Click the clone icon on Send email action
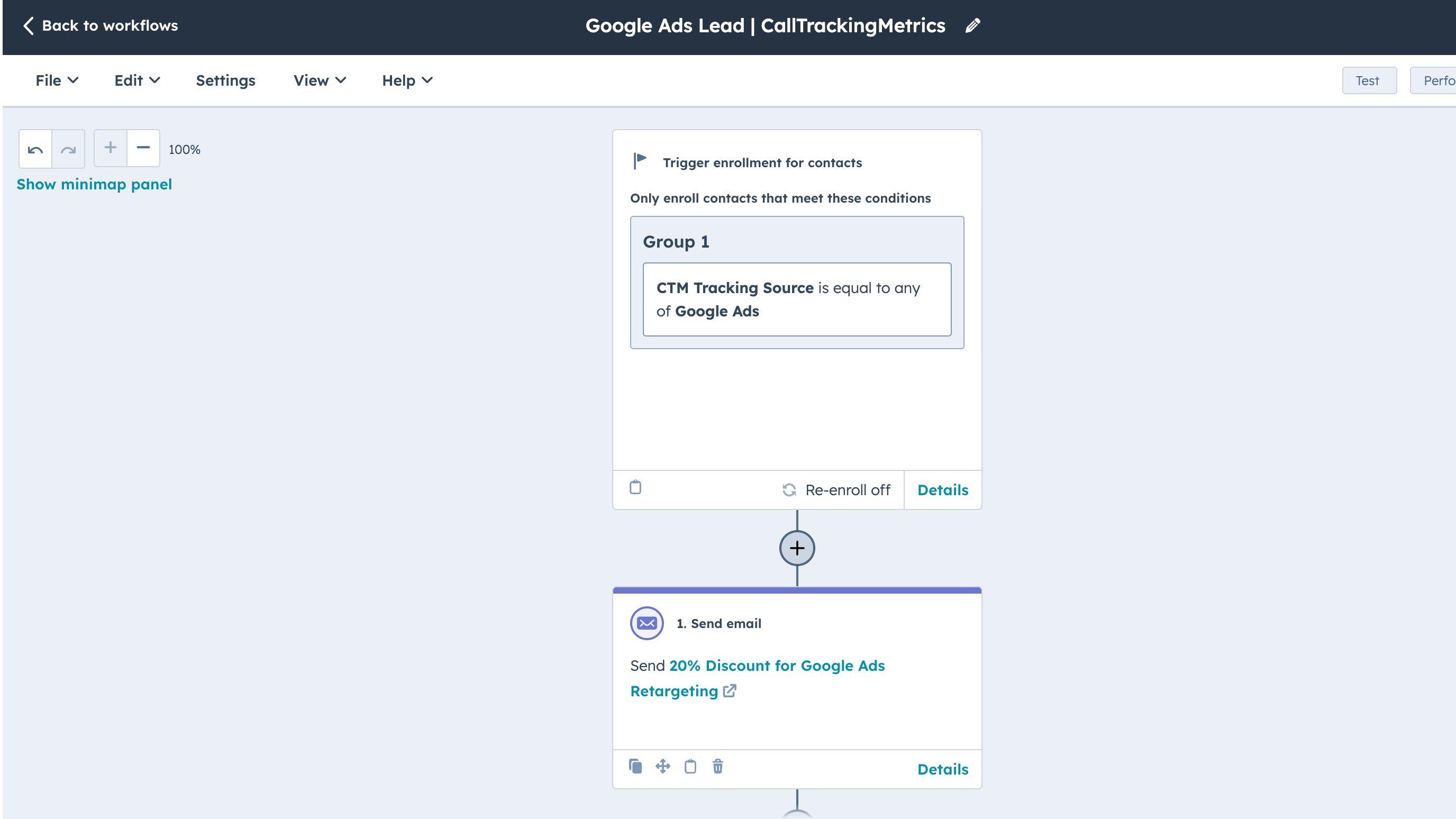 [635, 767]
